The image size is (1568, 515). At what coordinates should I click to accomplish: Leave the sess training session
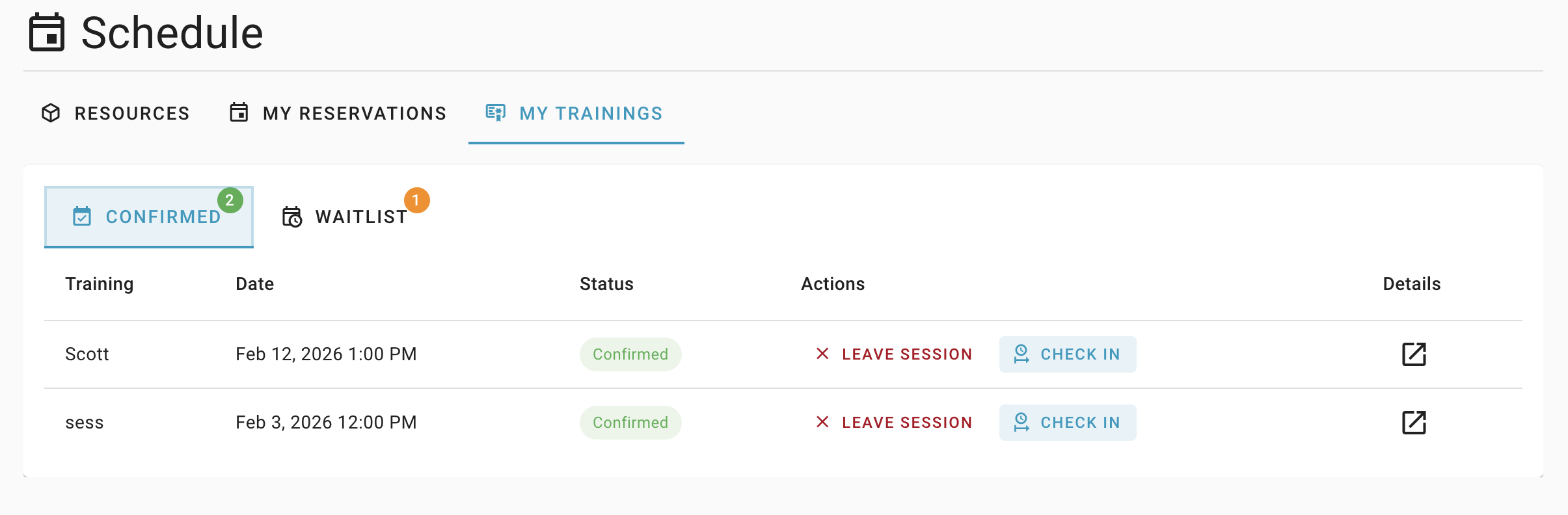[906, 422]
